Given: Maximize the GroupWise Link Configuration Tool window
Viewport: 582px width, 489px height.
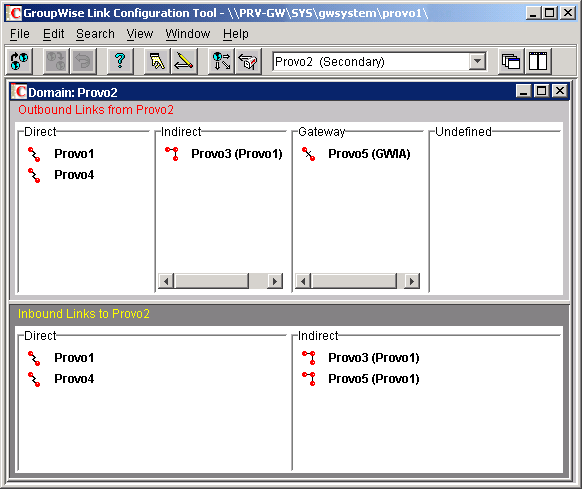Looking at the screenshot, I should pyautogui.click(x=550, y=13).
